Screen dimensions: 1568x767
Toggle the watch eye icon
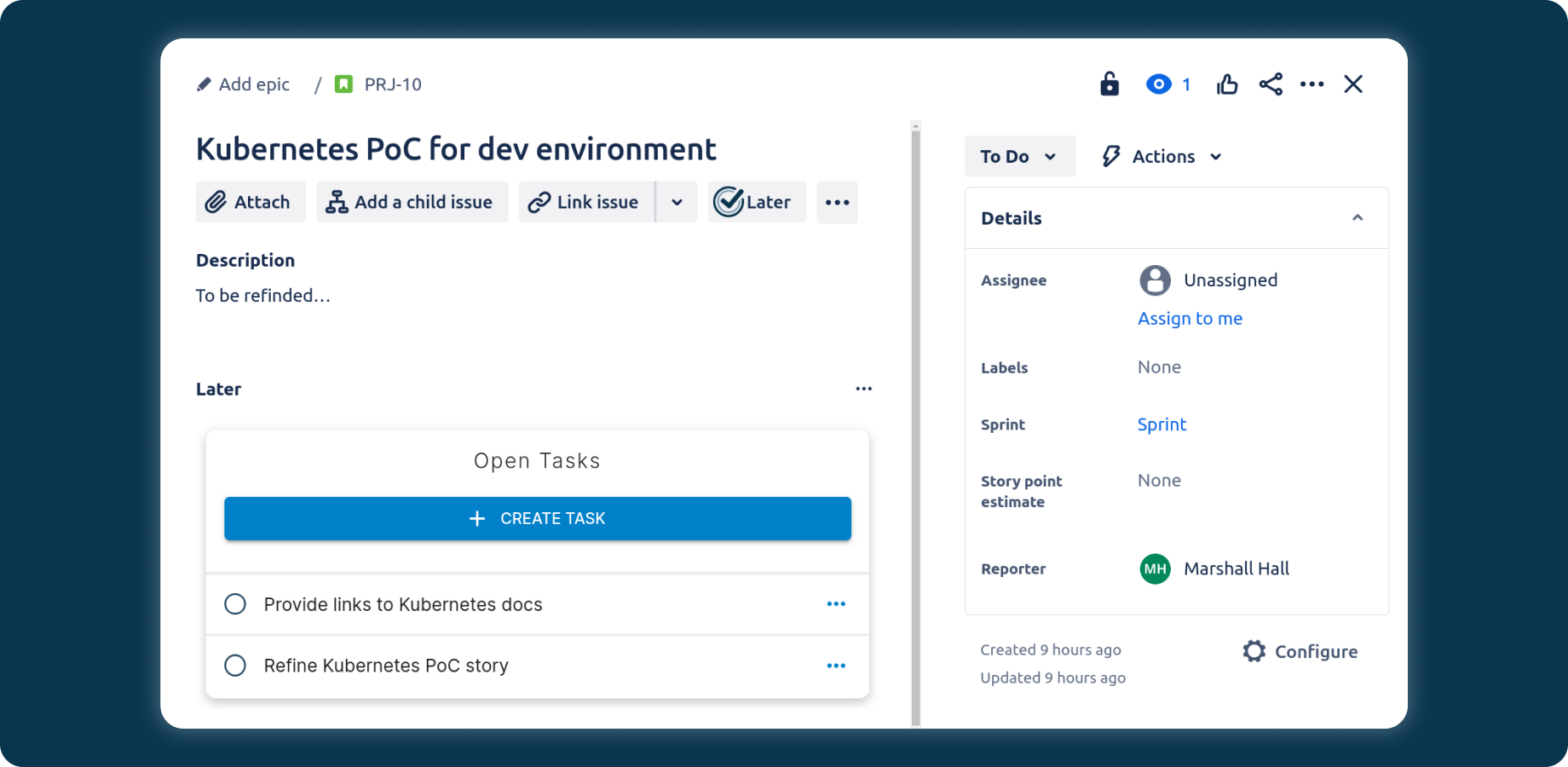(1158, 84)
